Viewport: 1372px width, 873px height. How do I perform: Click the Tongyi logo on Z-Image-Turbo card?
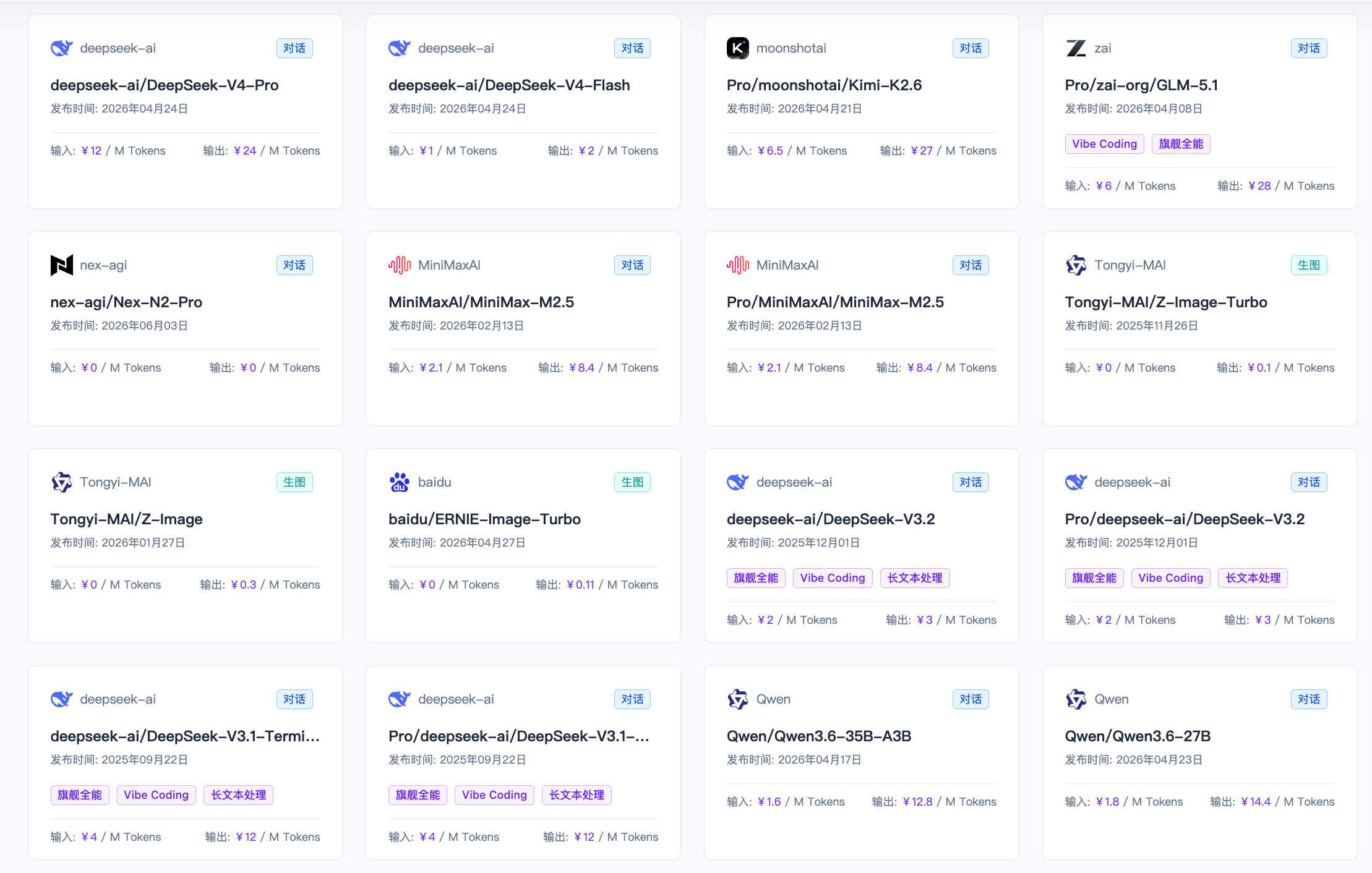(x=1076, y=265)
